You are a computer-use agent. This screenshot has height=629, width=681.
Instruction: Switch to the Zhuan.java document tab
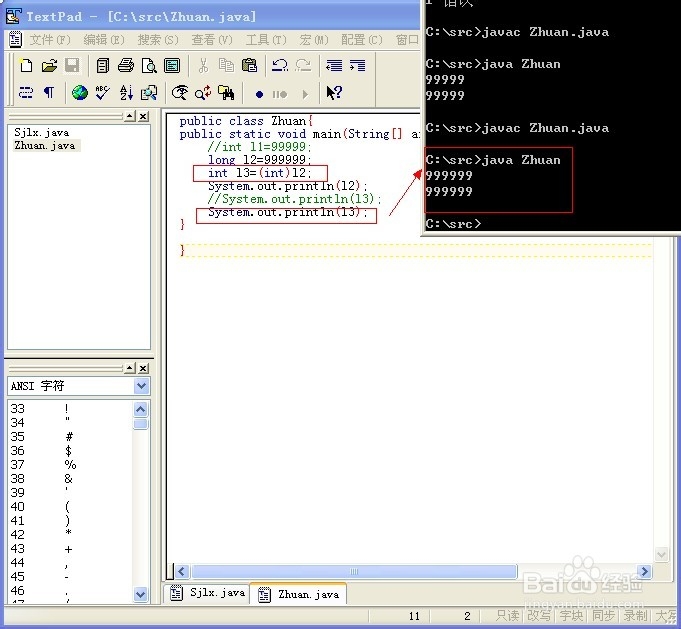pyautogui.click(x=298, y=594)
